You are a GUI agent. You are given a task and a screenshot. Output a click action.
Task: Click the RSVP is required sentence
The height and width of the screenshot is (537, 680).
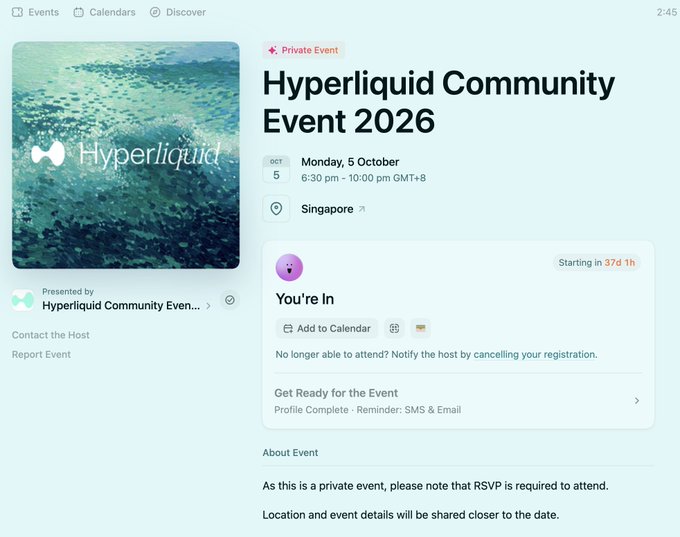tap(435, 486)
